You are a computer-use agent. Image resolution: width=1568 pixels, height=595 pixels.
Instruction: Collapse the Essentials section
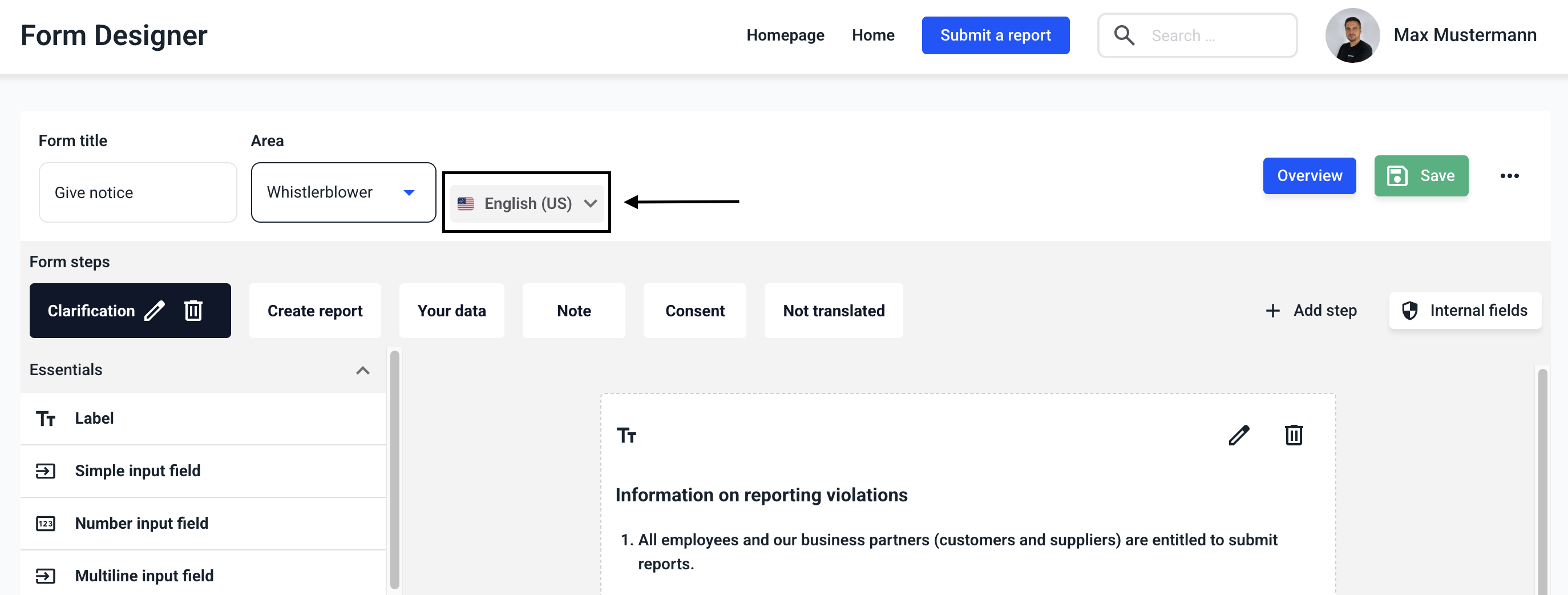pyautogui.click(x=363, y=370)
